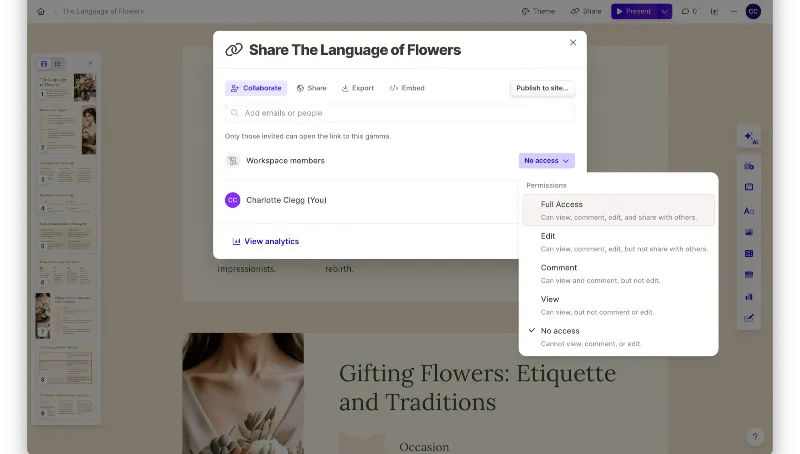Click the Publish to site button
This screenshot has height=454, width=800.
pyautogui.click(x=542, y=88)
